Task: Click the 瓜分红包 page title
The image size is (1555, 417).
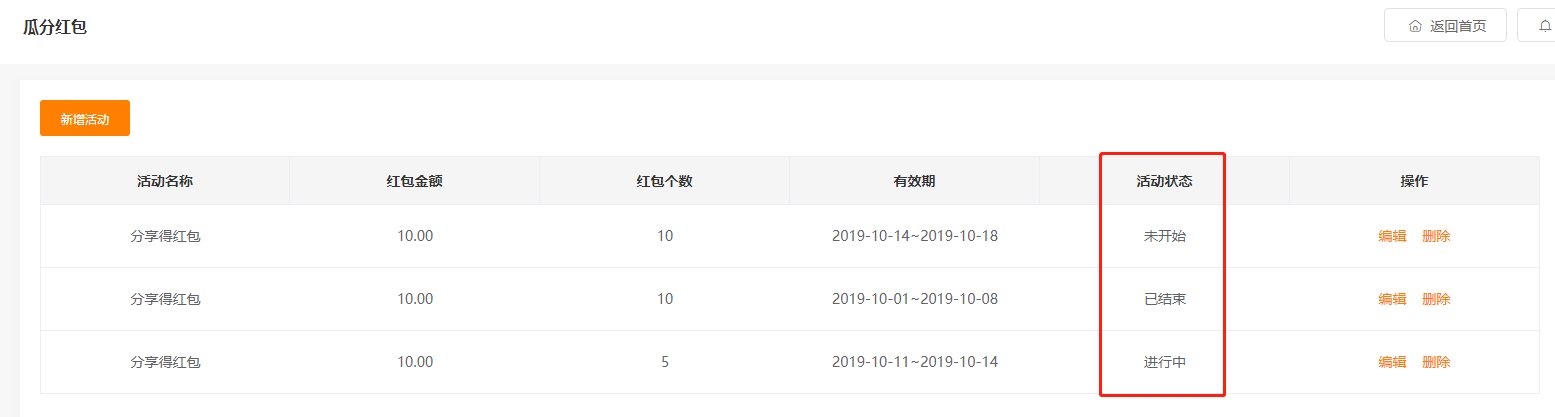Action: 55,27
